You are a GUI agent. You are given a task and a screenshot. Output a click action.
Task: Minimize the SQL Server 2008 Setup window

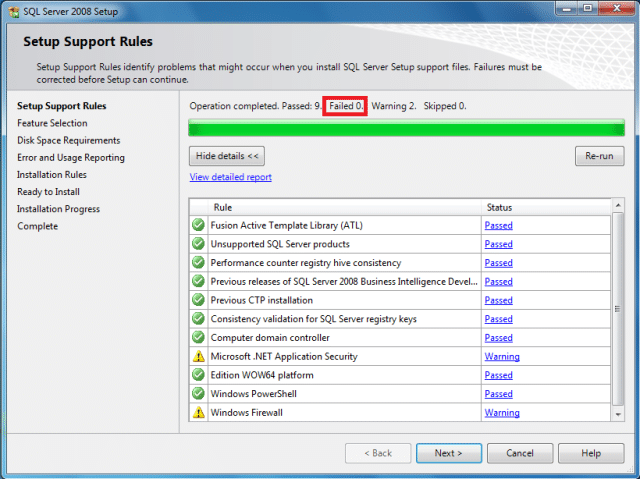click(x=567, y=9)
